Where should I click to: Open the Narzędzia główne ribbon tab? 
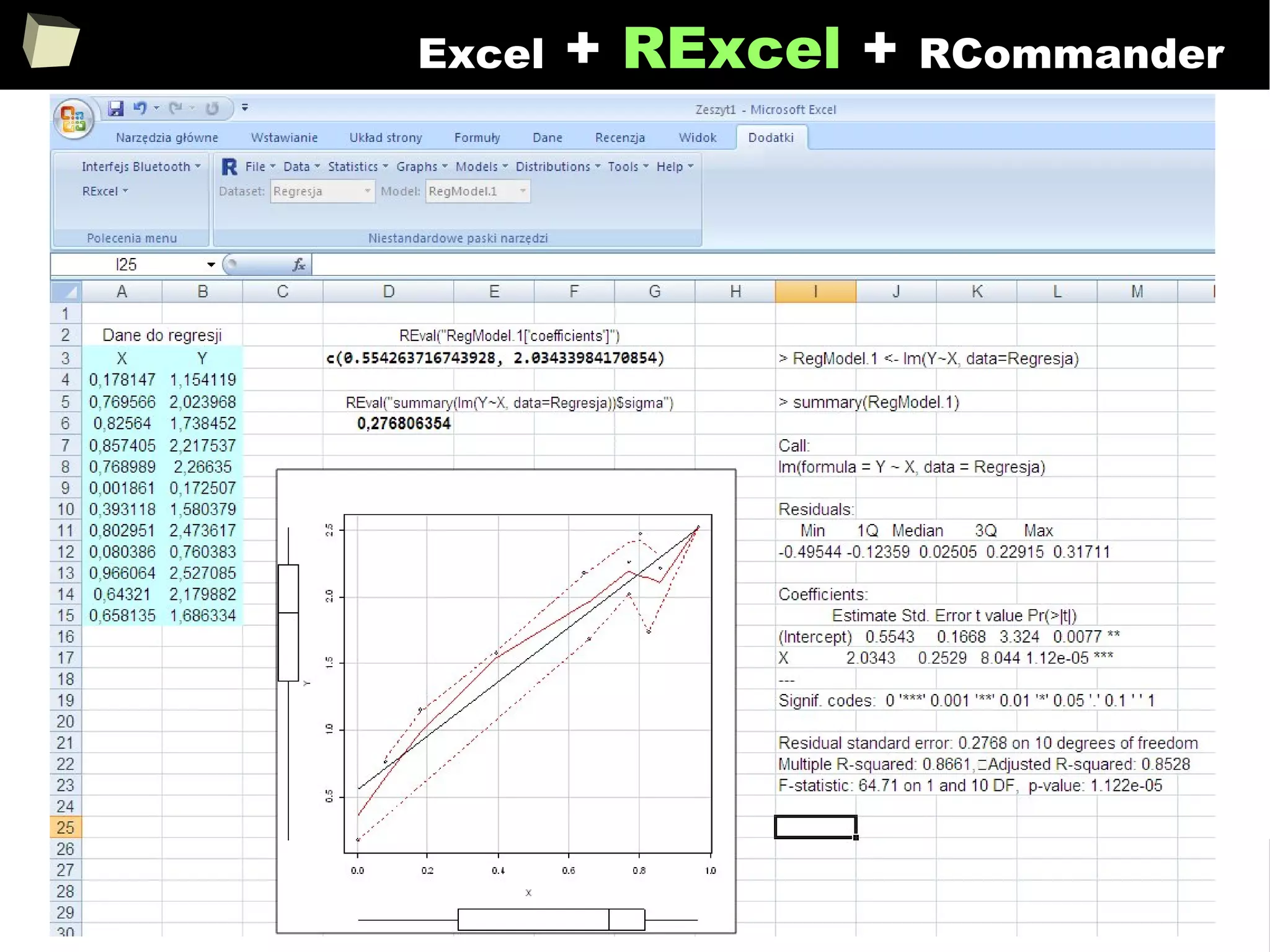[x=167, y=138]
